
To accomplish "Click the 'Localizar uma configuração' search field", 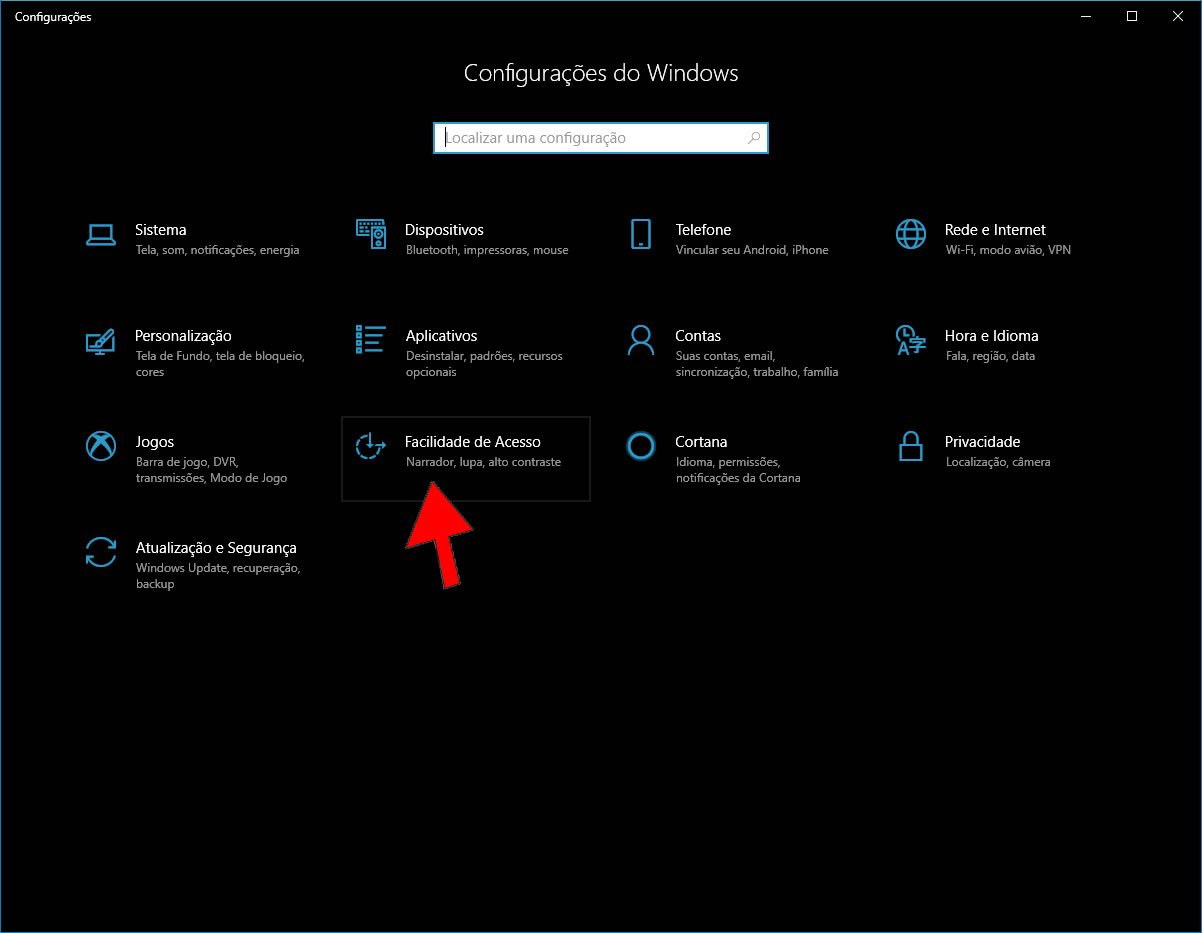I will click(x=601, y=138).
